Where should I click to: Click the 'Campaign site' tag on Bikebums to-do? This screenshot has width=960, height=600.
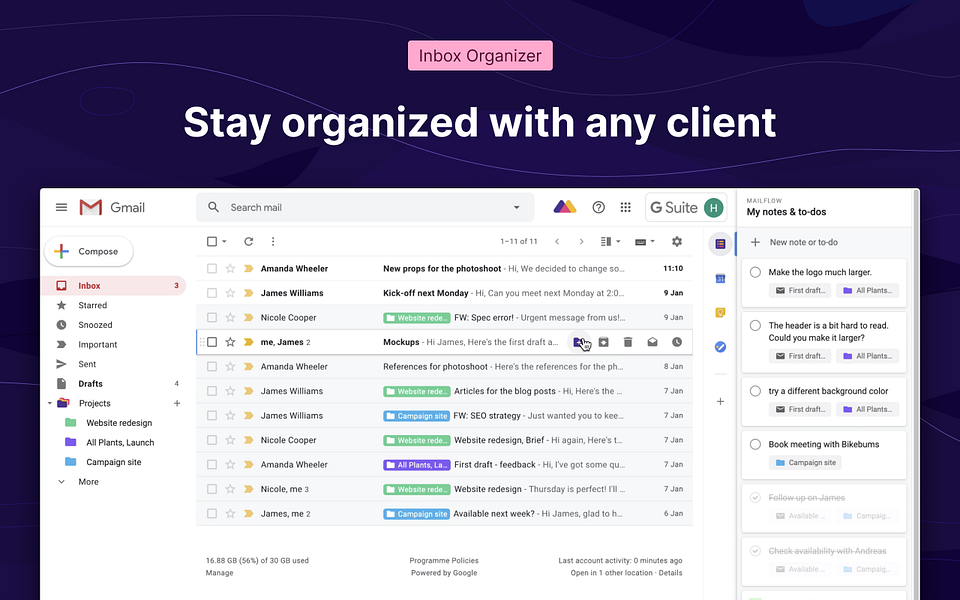[x=805, y=463]
